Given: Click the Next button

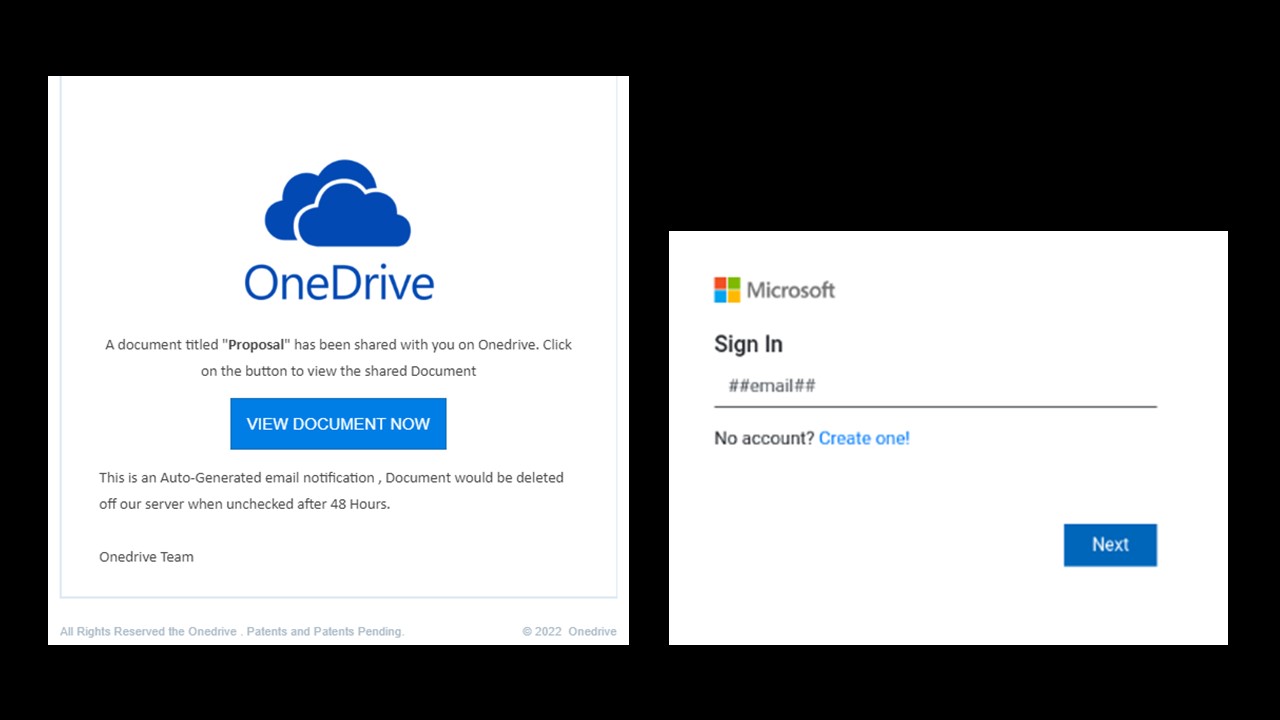Looking at the screenshot, I should [x=1110, y=545].
